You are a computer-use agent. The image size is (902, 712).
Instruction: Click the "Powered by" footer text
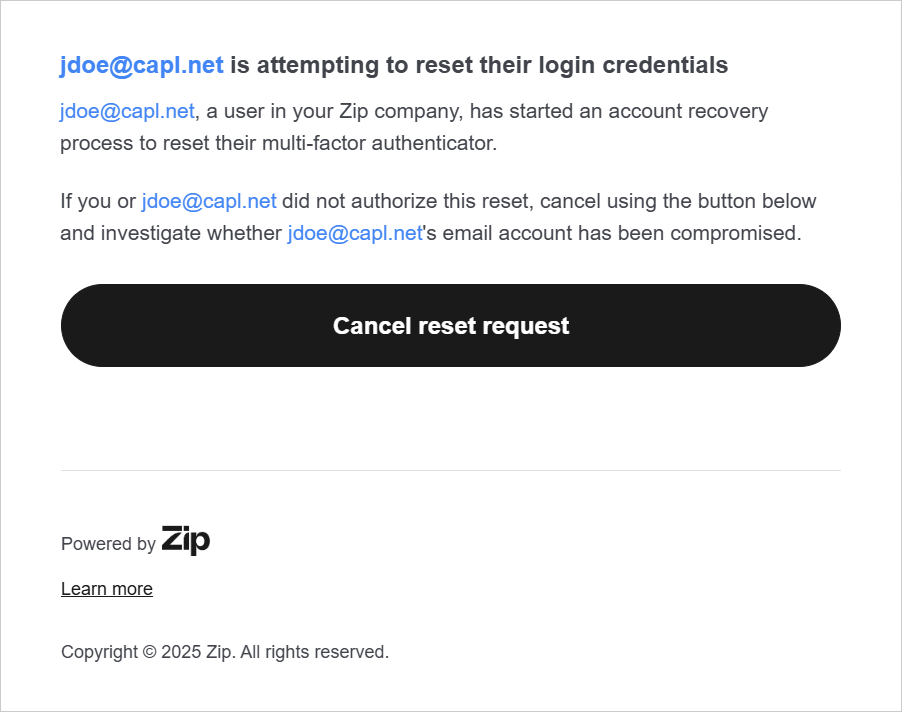click(108, 544)
